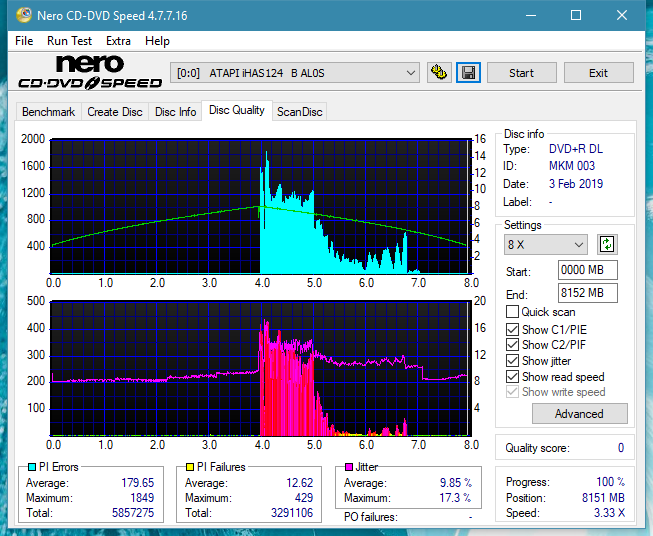Click PI Errors total 5857275
Screen dimensions: 653x536
point(133,513)
